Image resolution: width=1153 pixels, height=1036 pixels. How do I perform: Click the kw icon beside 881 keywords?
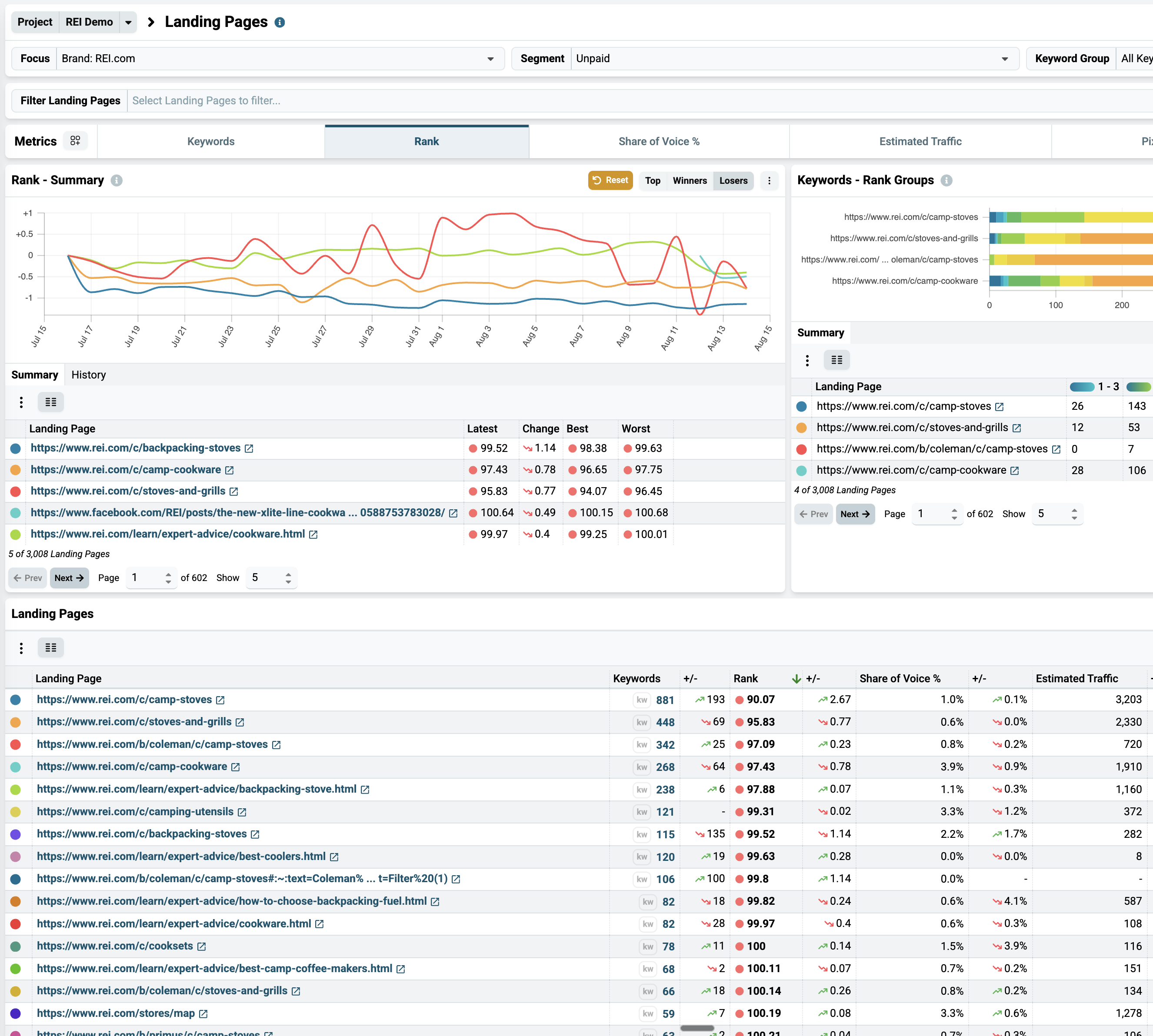642,700
